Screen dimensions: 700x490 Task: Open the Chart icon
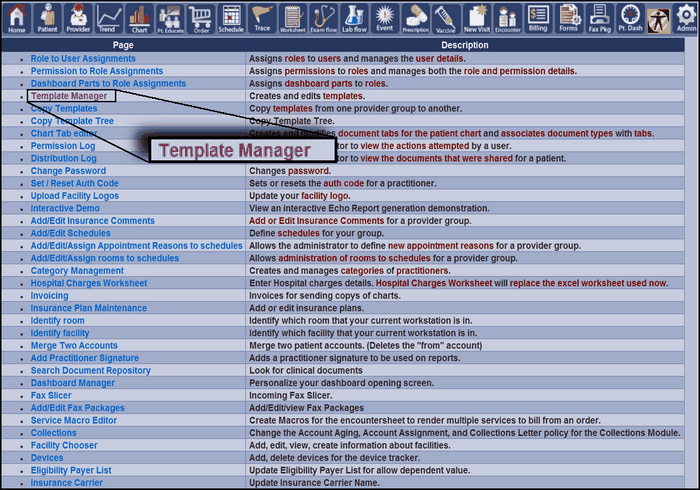click(x=139, y=18)
